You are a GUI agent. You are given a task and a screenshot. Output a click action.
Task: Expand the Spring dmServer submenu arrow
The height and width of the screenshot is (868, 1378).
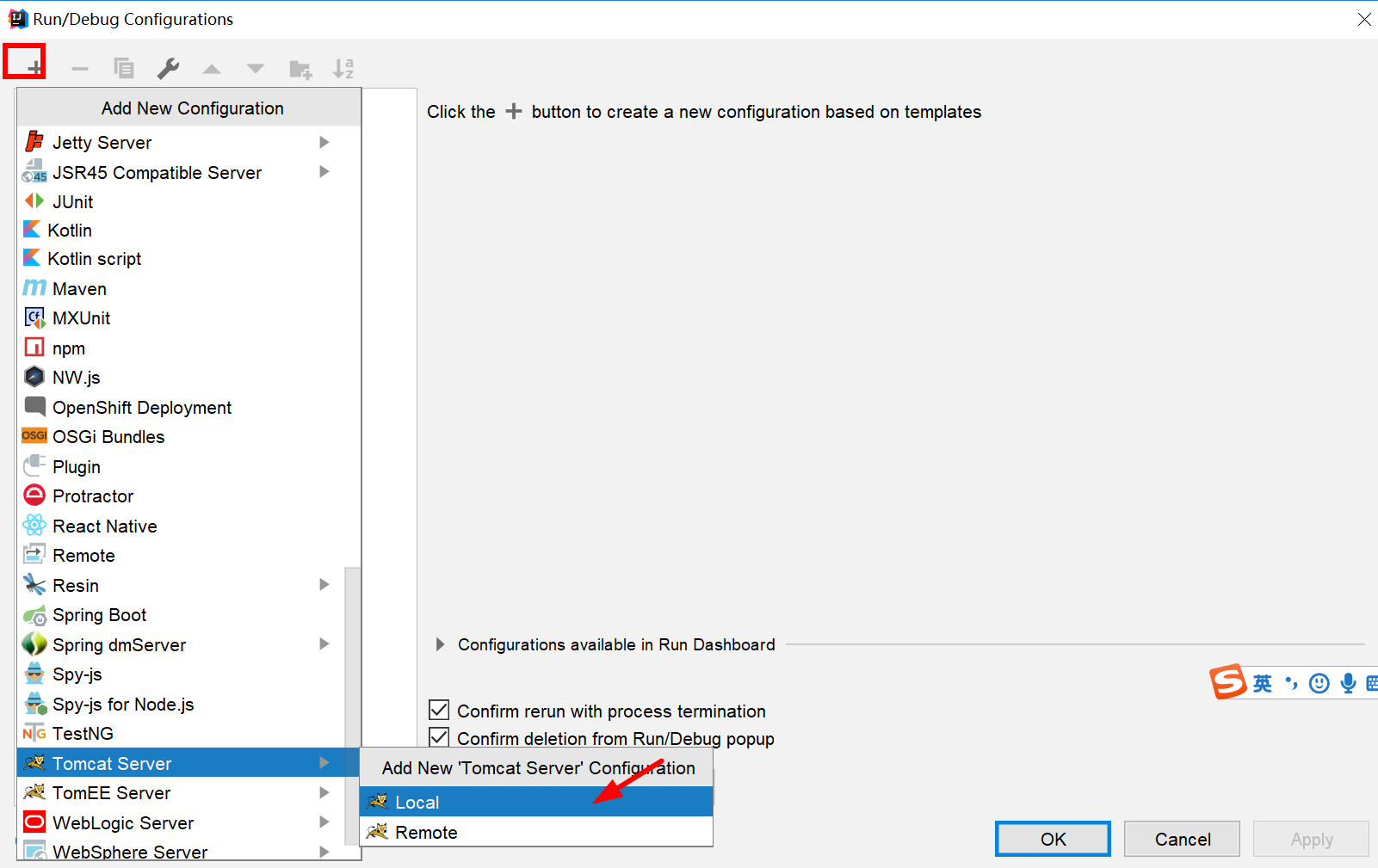pyautogui.click(x=324, y=643)
